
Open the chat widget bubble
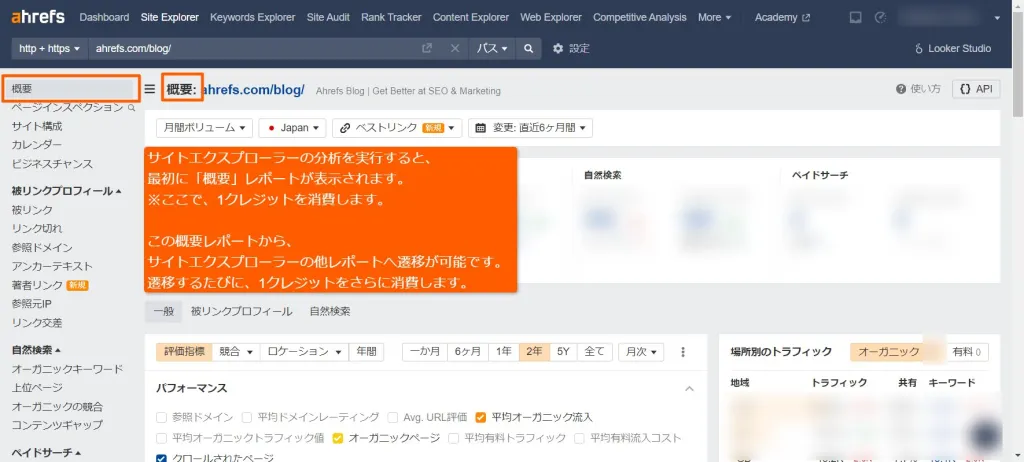986,434
